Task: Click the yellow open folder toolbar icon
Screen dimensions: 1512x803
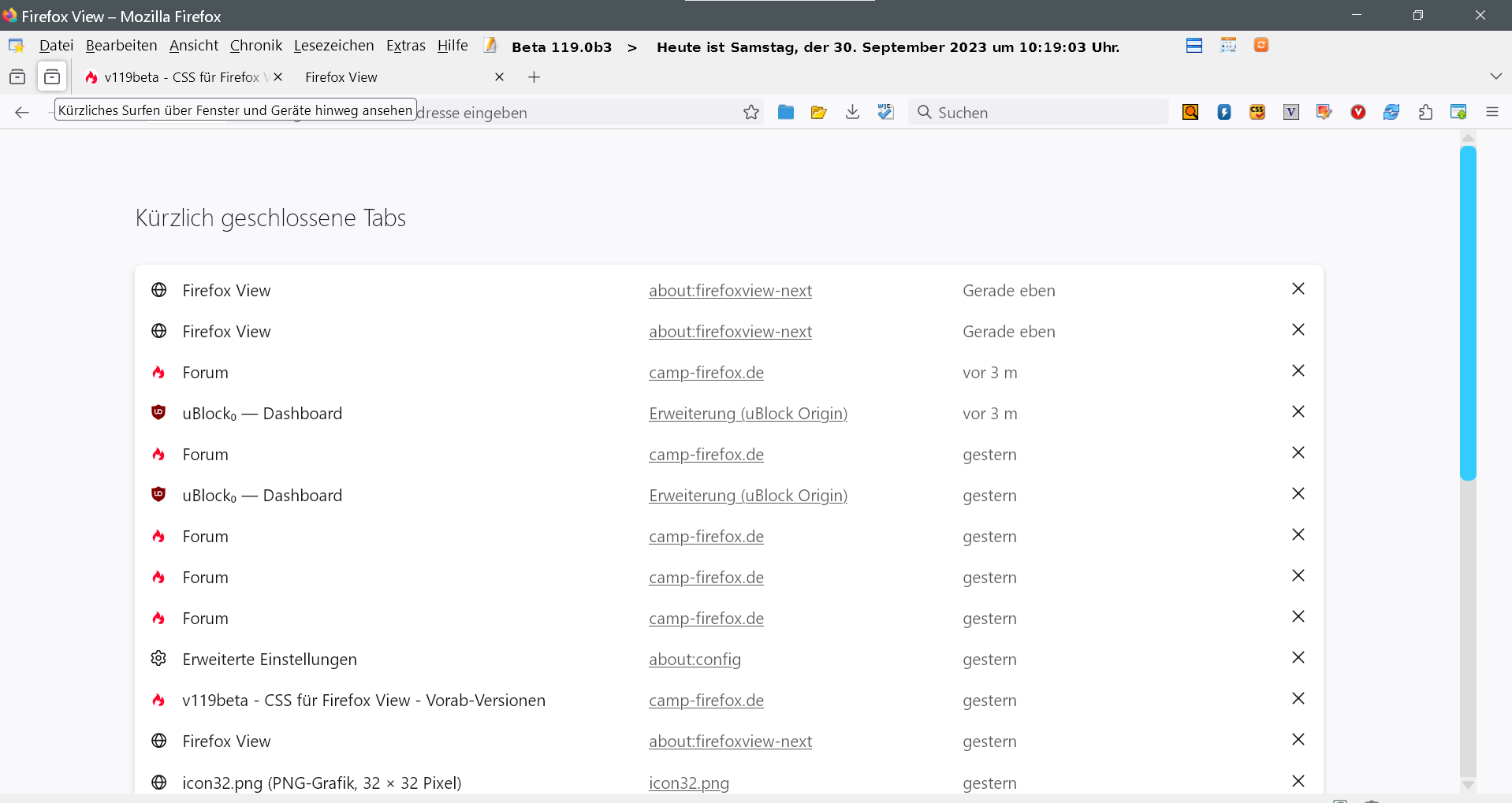Action: tap(819, 113)
